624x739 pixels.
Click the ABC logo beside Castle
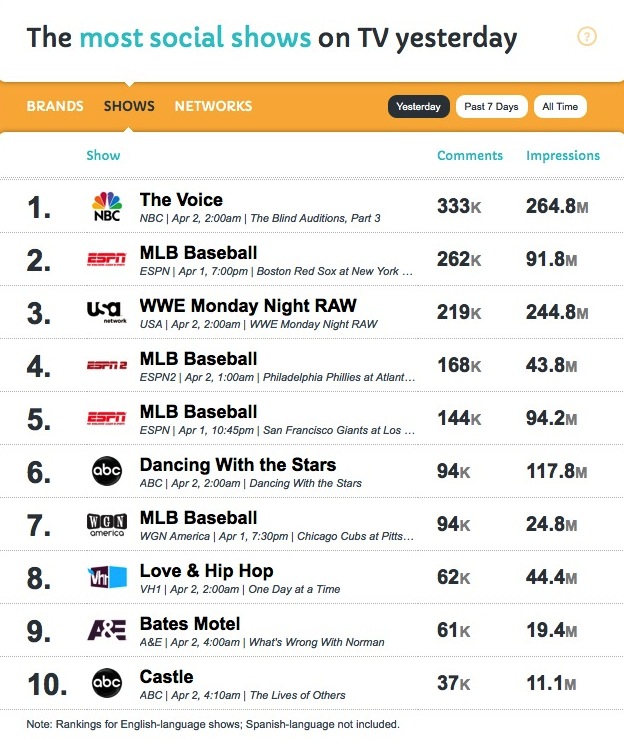click(x=106, y=683)
